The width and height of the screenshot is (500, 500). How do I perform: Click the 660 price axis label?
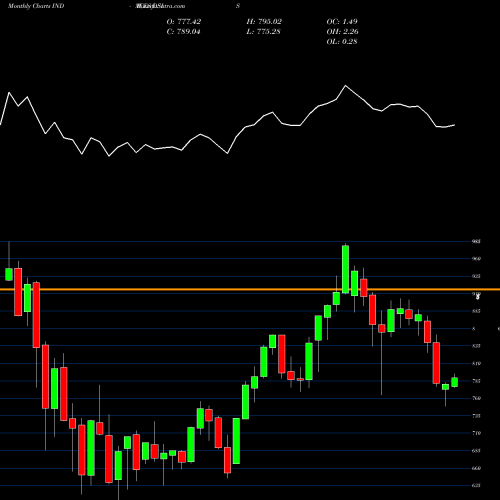[476, 468]
